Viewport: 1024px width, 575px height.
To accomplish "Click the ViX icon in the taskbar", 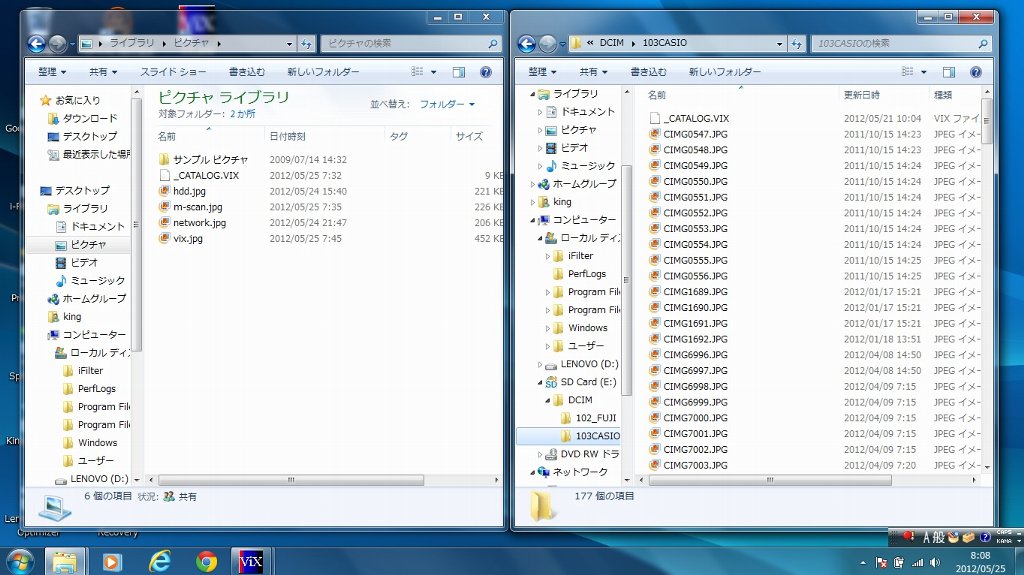I will 250,561.
